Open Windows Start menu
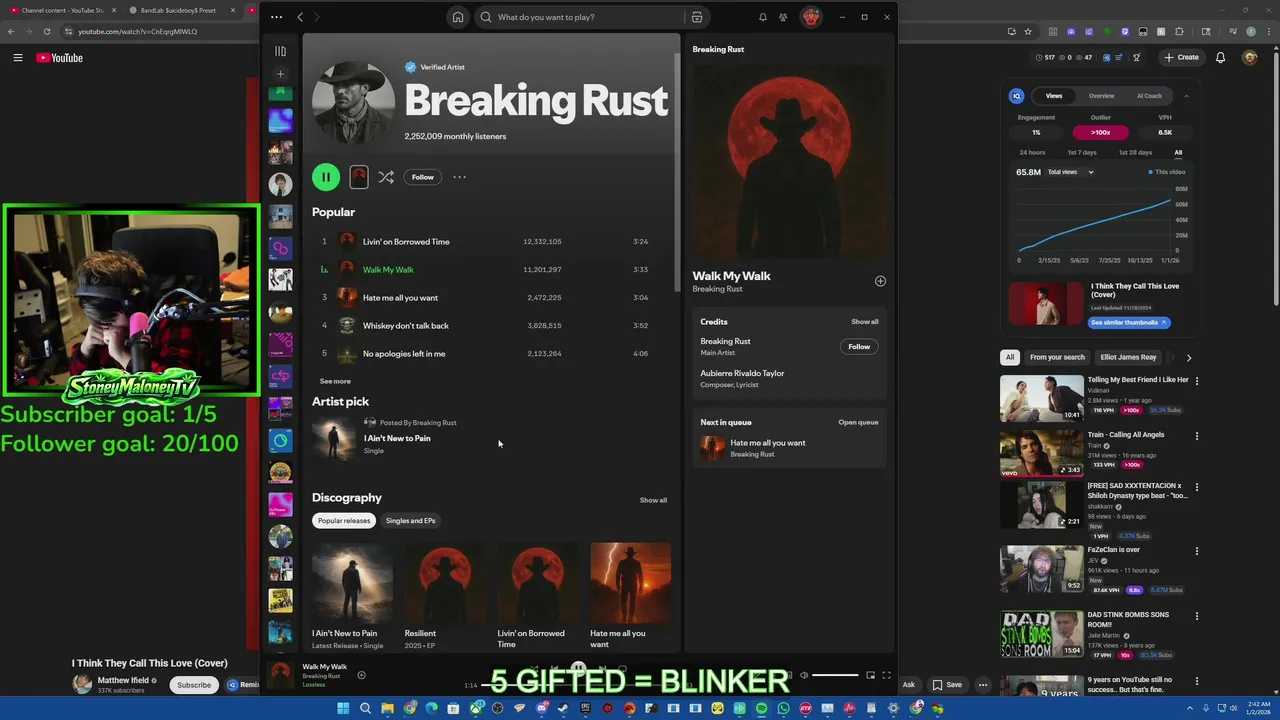Viewport: 1280px width, 720px height. 343,709
